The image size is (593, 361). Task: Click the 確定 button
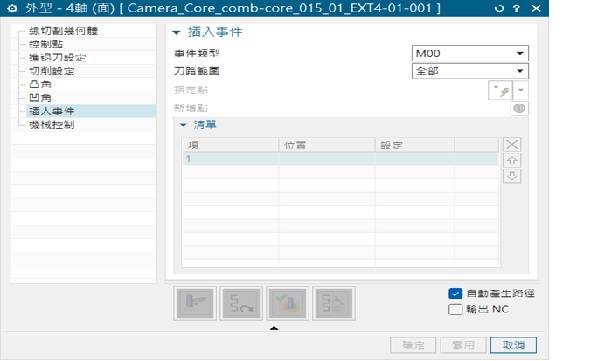click(x=413, y=345)
